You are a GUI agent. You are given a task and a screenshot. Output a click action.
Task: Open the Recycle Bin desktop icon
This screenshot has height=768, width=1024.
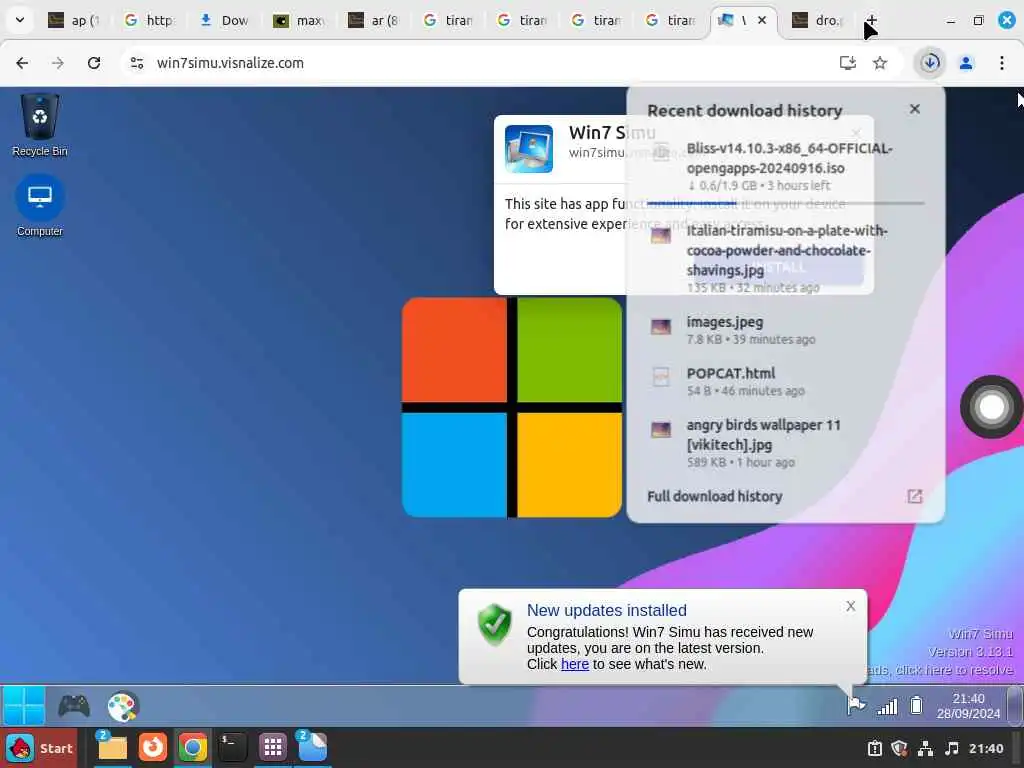point(40,125)
